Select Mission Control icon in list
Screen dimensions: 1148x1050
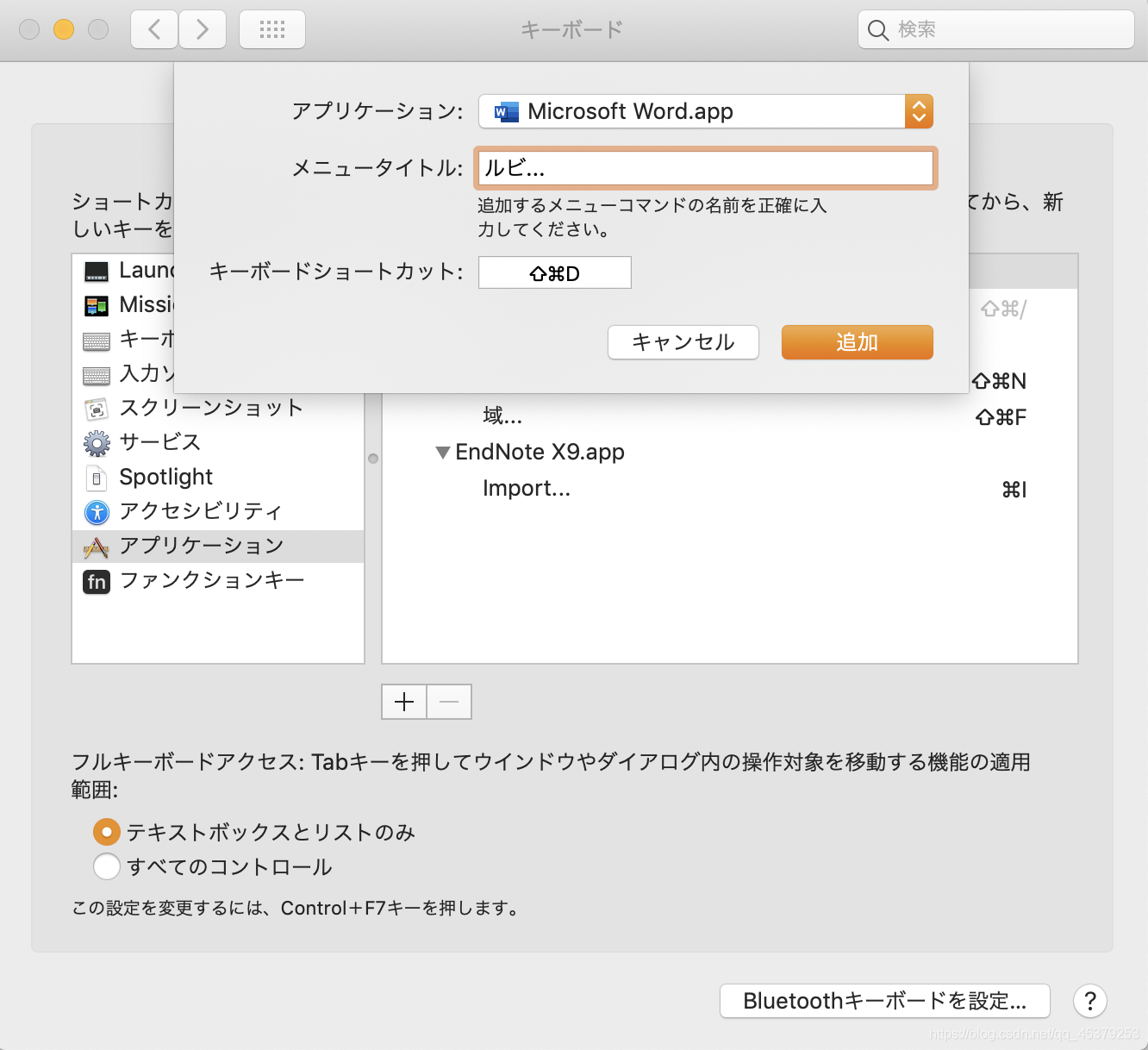[x=97, y=306]
